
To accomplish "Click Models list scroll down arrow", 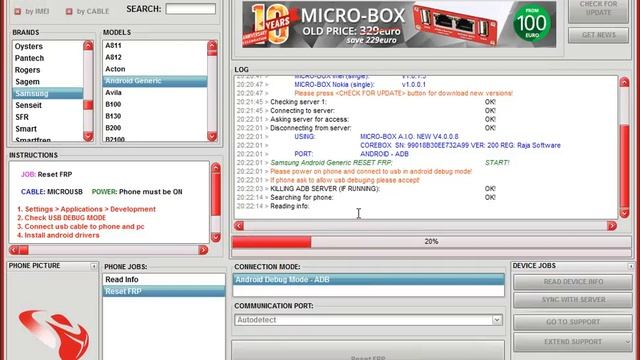I will (x=212, y=136).
